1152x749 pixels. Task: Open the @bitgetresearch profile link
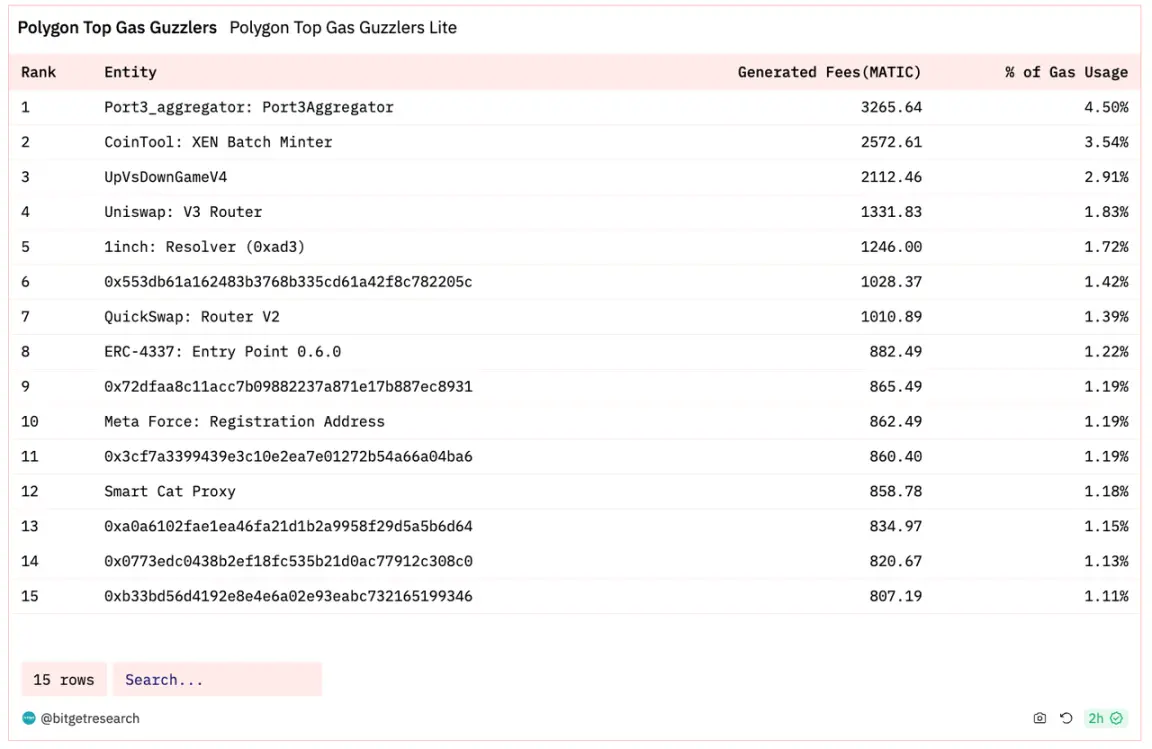(x=90, y=718)
